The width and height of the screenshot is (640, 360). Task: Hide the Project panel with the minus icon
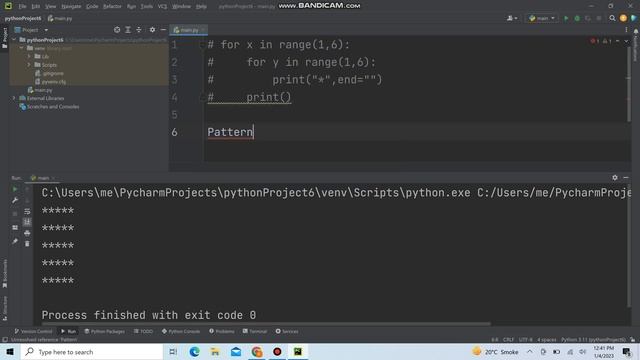tap(163, 30)
